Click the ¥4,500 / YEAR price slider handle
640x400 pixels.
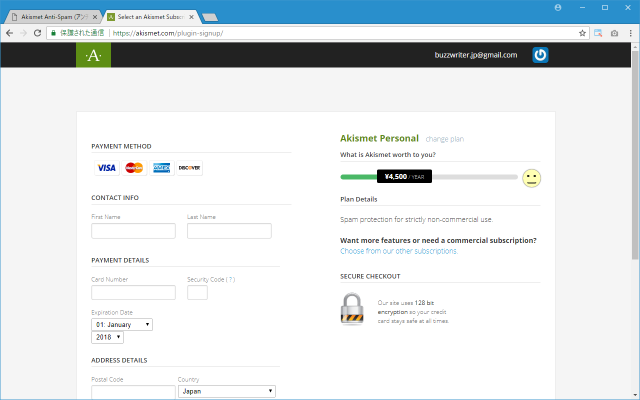click(404, 176)
